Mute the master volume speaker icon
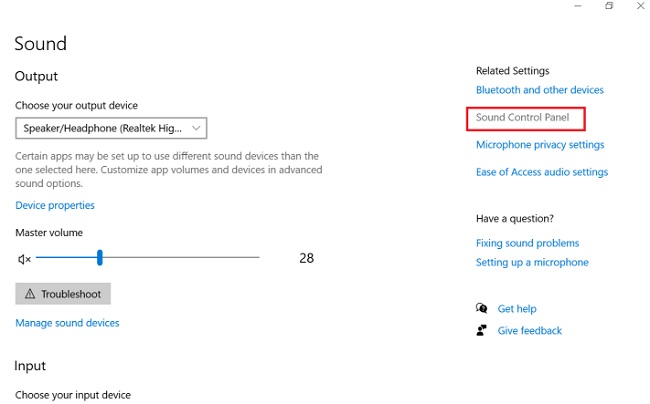650x404 pixels. (x=25, y=259)
